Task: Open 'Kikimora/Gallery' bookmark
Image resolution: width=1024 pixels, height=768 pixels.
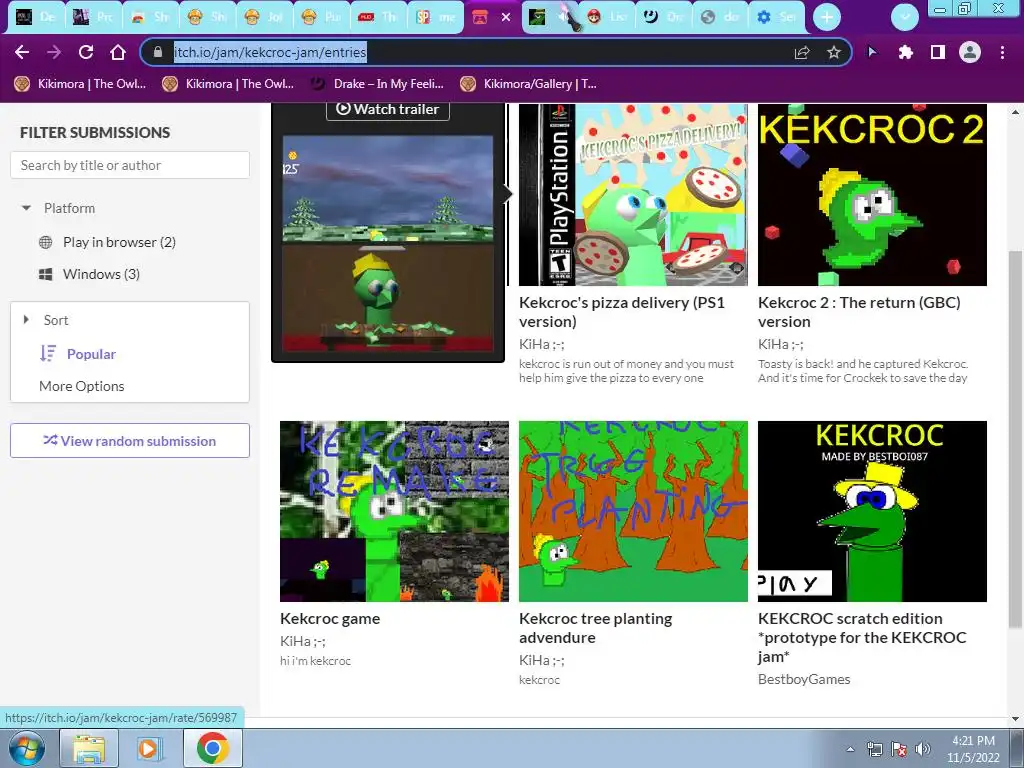Action: (528, 84)
